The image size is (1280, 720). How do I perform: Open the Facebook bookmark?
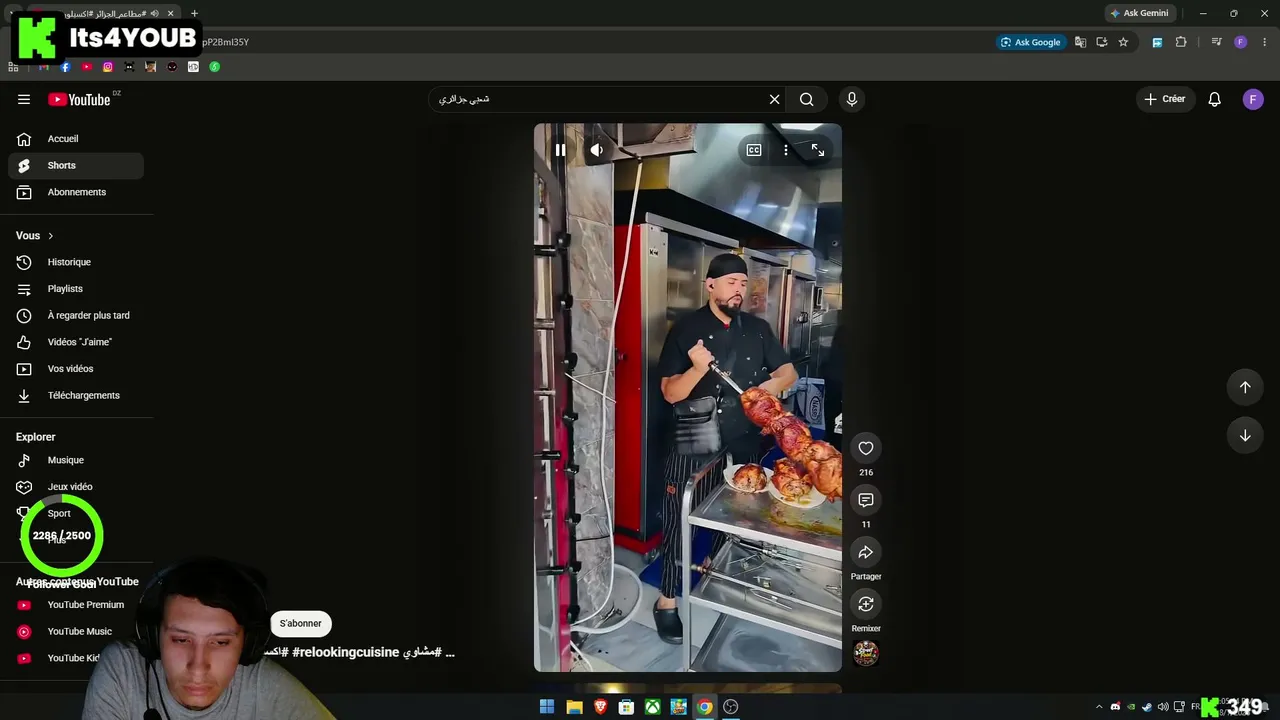tap(65, 67)
